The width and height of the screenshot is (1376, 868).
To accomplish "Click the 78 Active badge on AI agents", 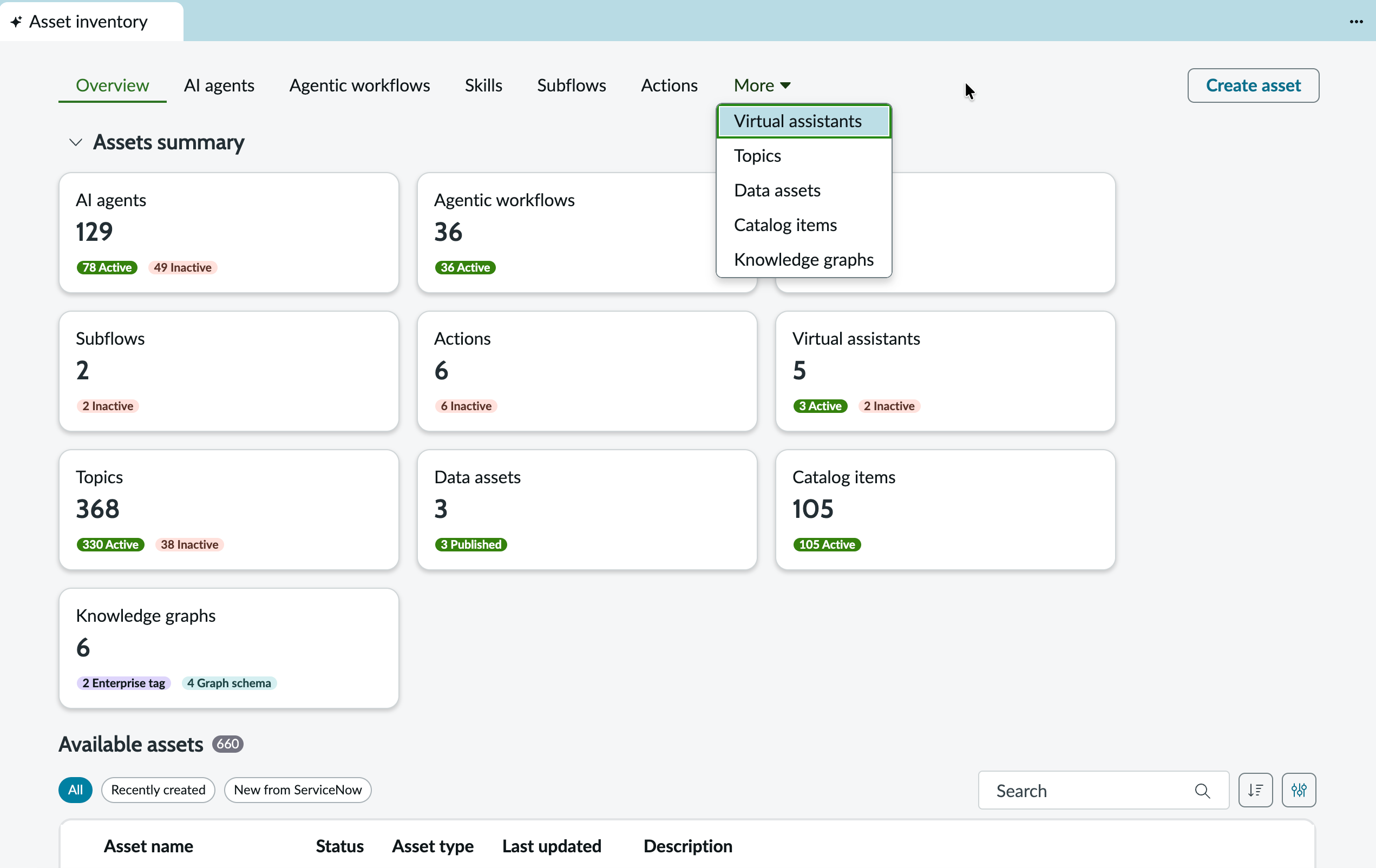I will [x=107, y=267].
